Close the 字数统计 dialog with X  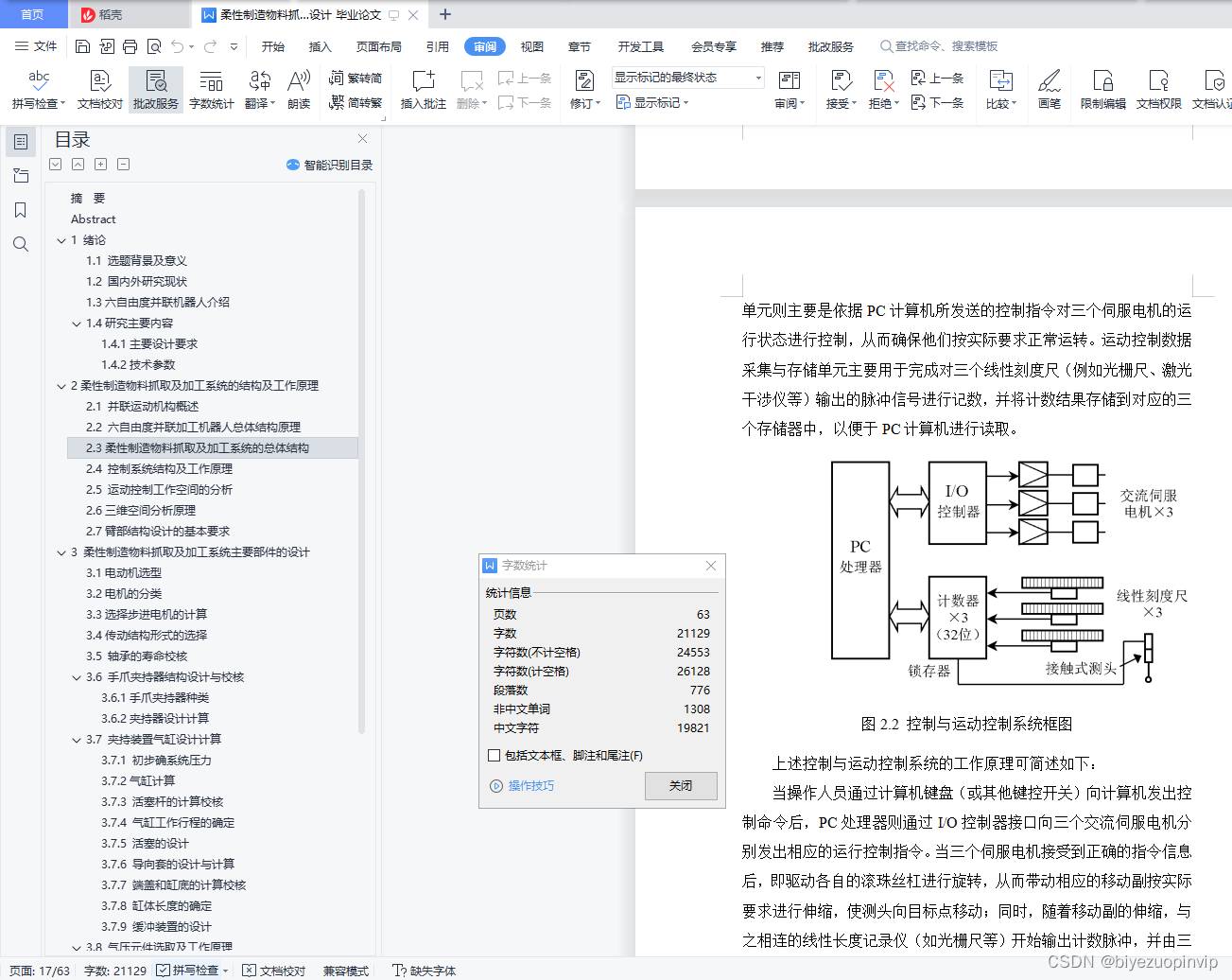[x=711, y=566]
